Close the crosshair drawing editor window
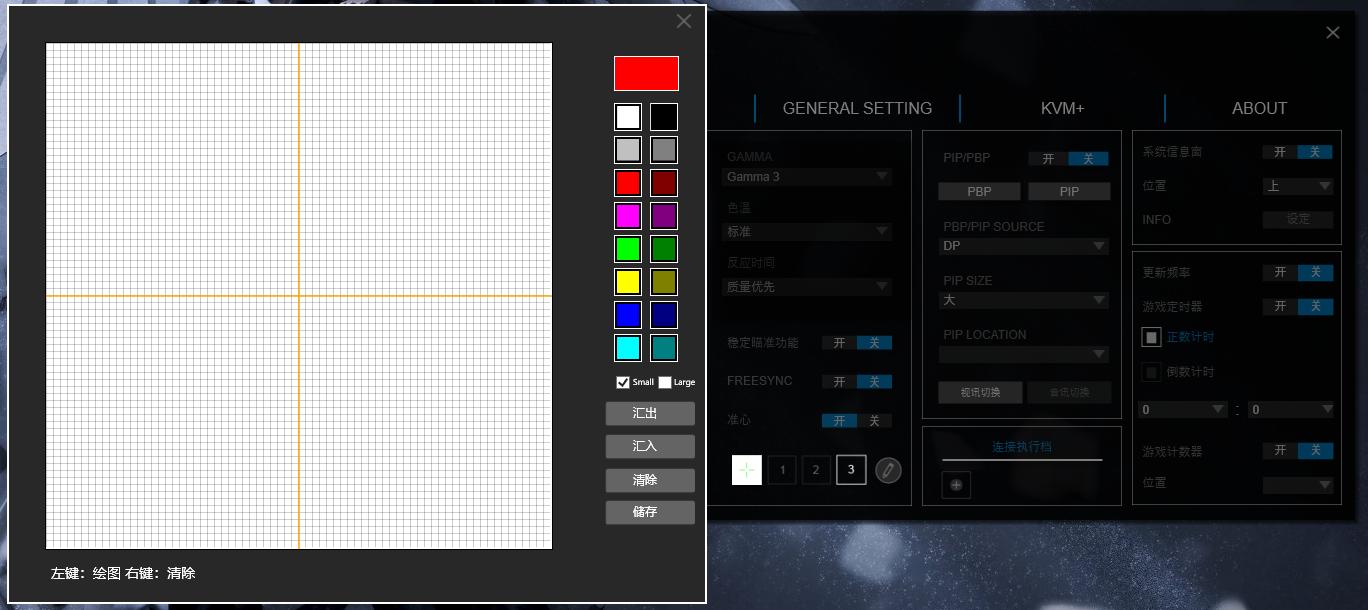Screen dimensions: 1368x610 pyautogui.click(x=684, y=21)
